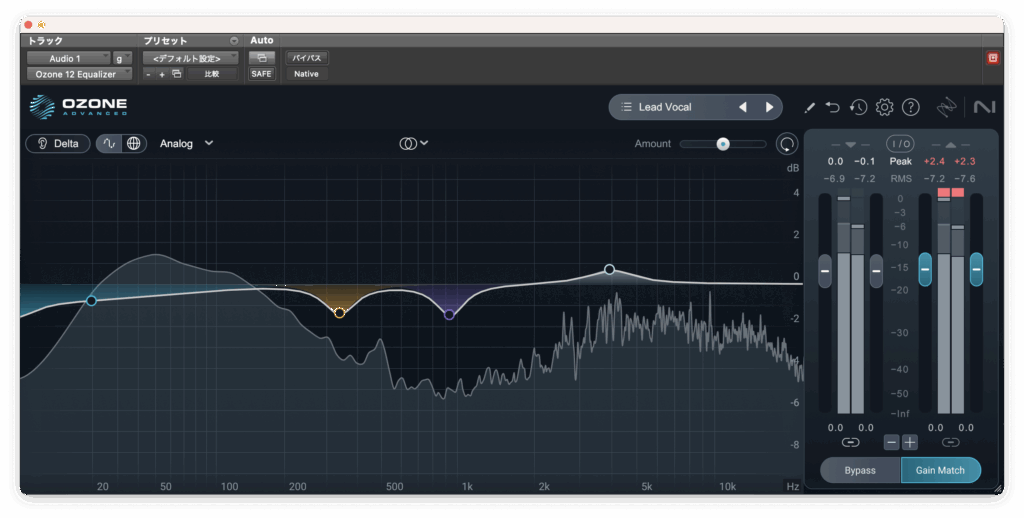Viewport: 1024px width, 518px height.
Task: Click the Bypass button in Ozone
Action: pyautogui.click(x=860, y=470)
